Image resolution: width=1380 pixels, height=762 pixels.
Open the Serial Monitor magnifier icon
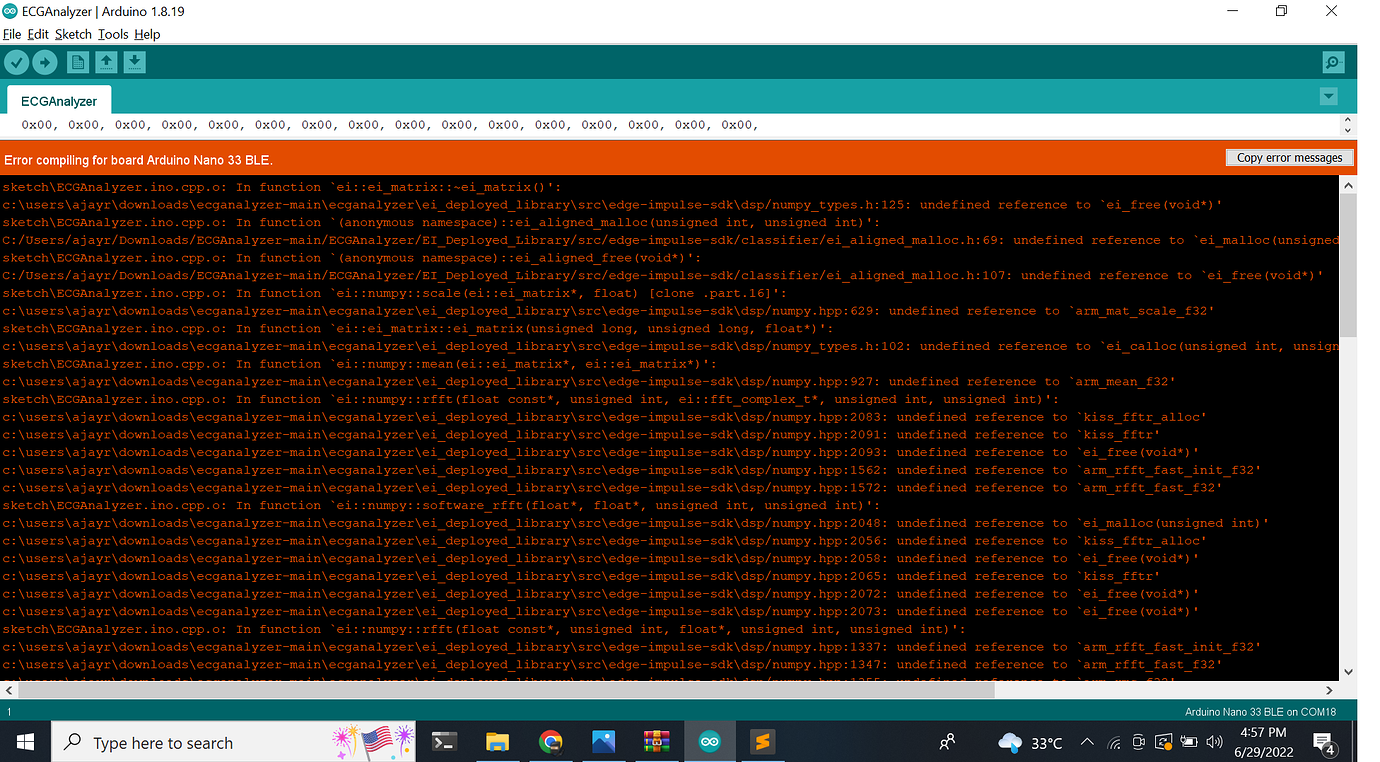tap(1333, 63)
